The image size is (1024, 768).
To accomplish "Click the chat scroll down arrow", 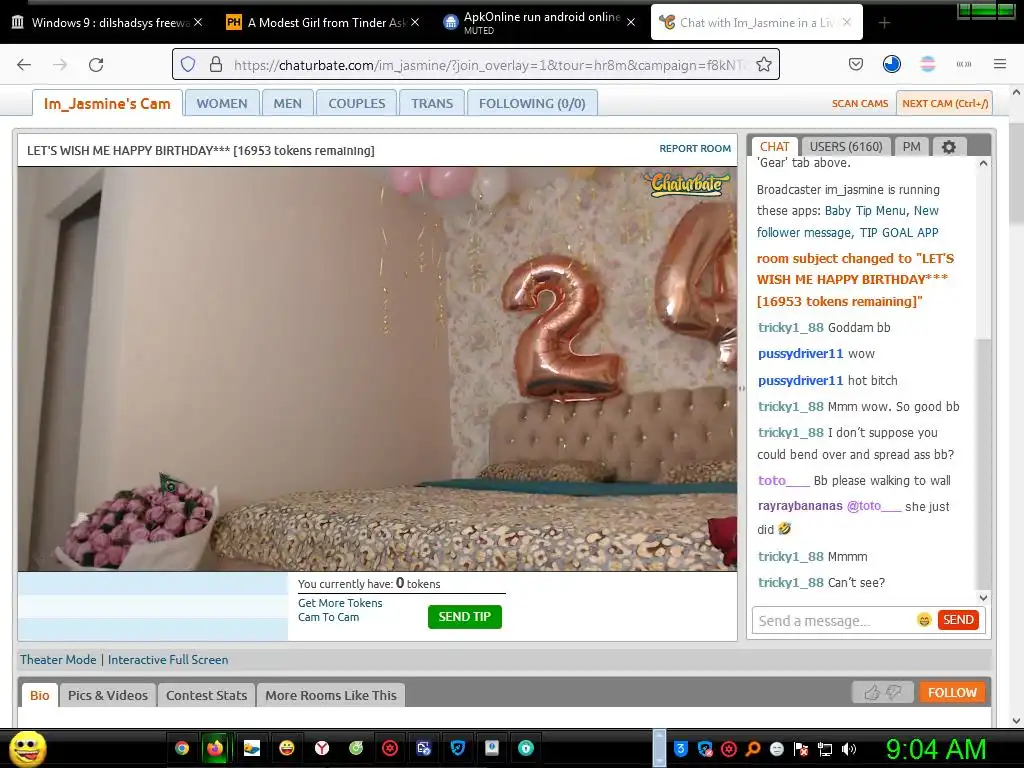I will point(983,598).
